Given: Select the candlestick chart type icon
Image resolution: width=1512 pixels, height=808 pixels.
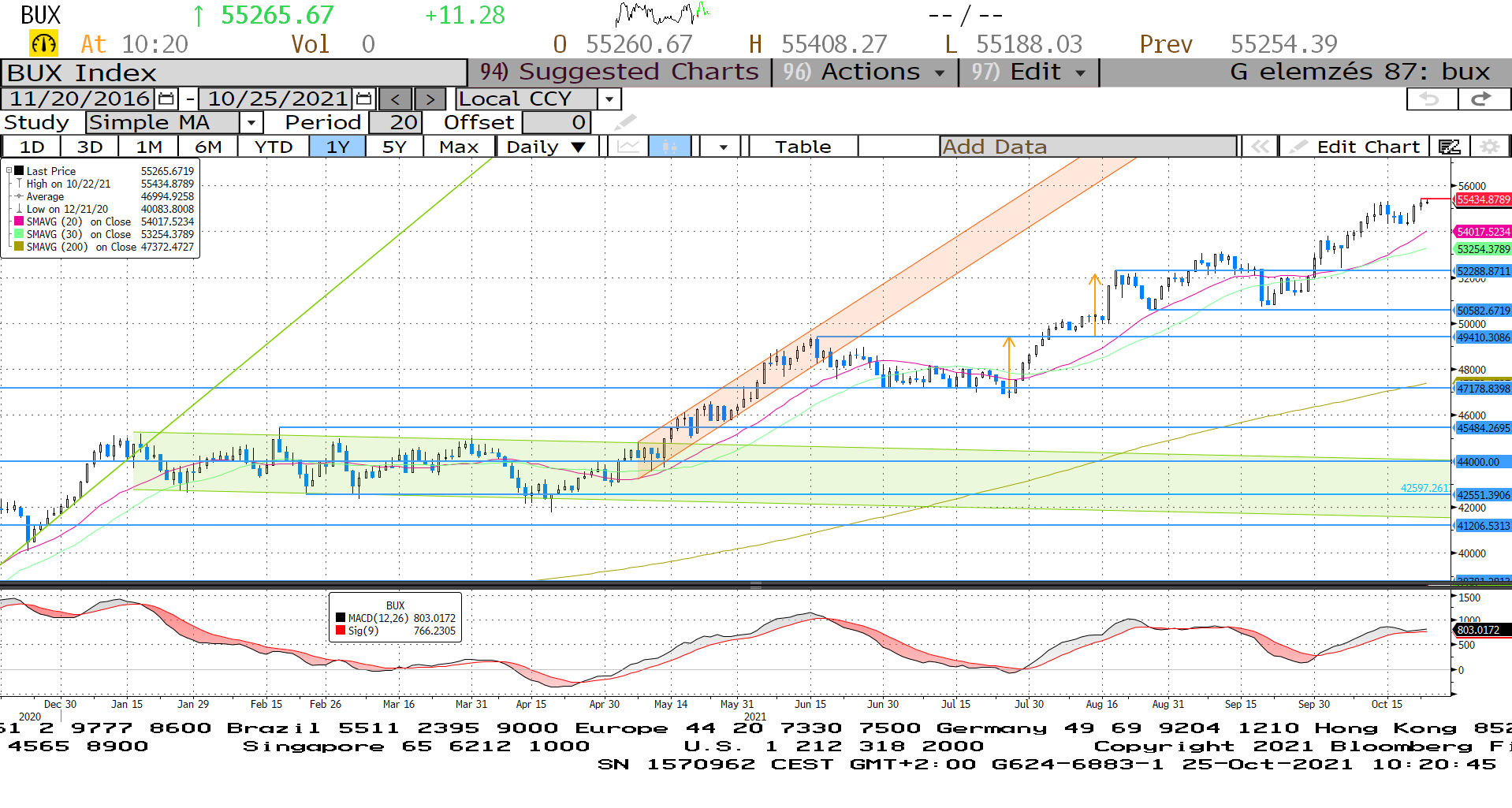Looking at the screenshot, I should pyautogui.click(x=670, y=147).
